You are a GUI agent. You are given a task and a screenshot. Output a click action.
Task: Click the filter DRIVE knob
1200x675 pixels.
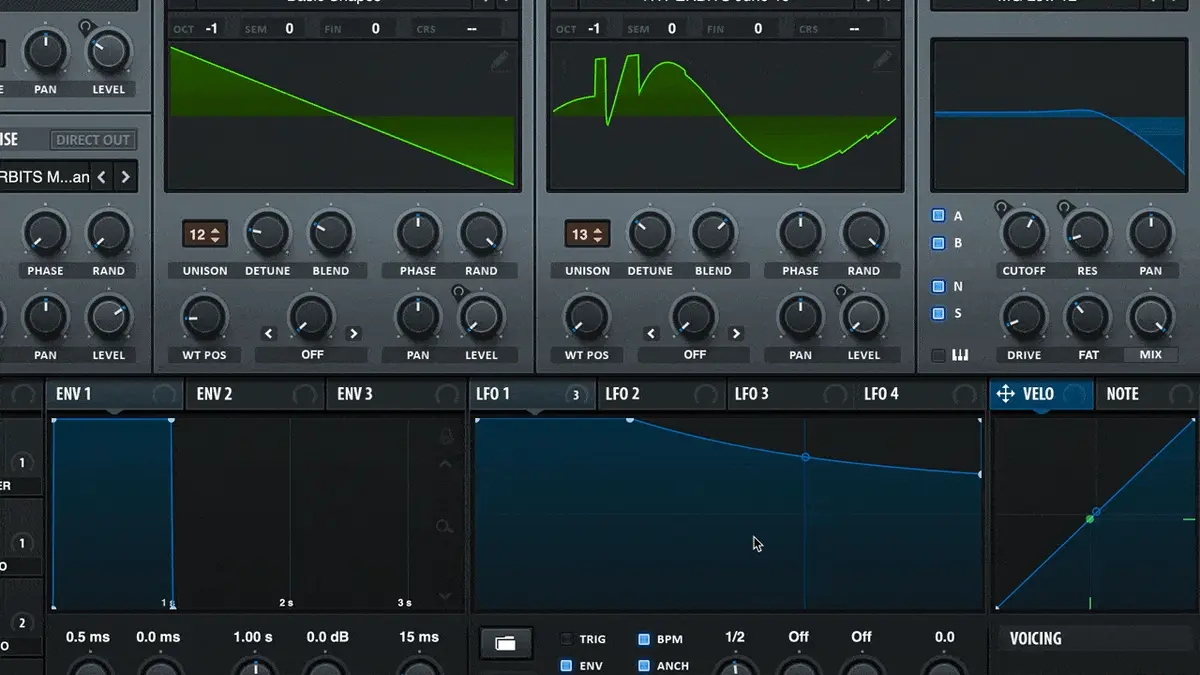tap(1024, 316)
